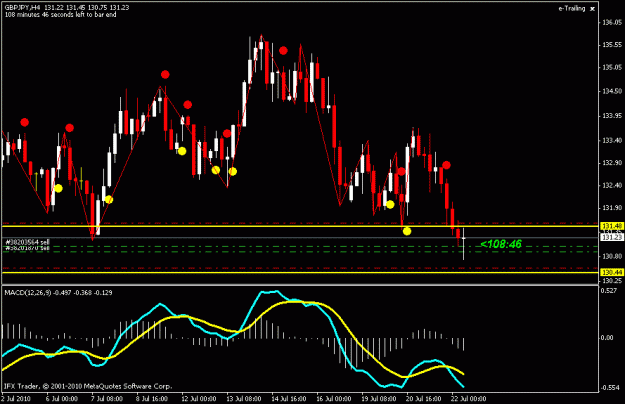The image size is (625, 404).
Task: Click the 0.00 MACD scale value
Action: (607, 337)
